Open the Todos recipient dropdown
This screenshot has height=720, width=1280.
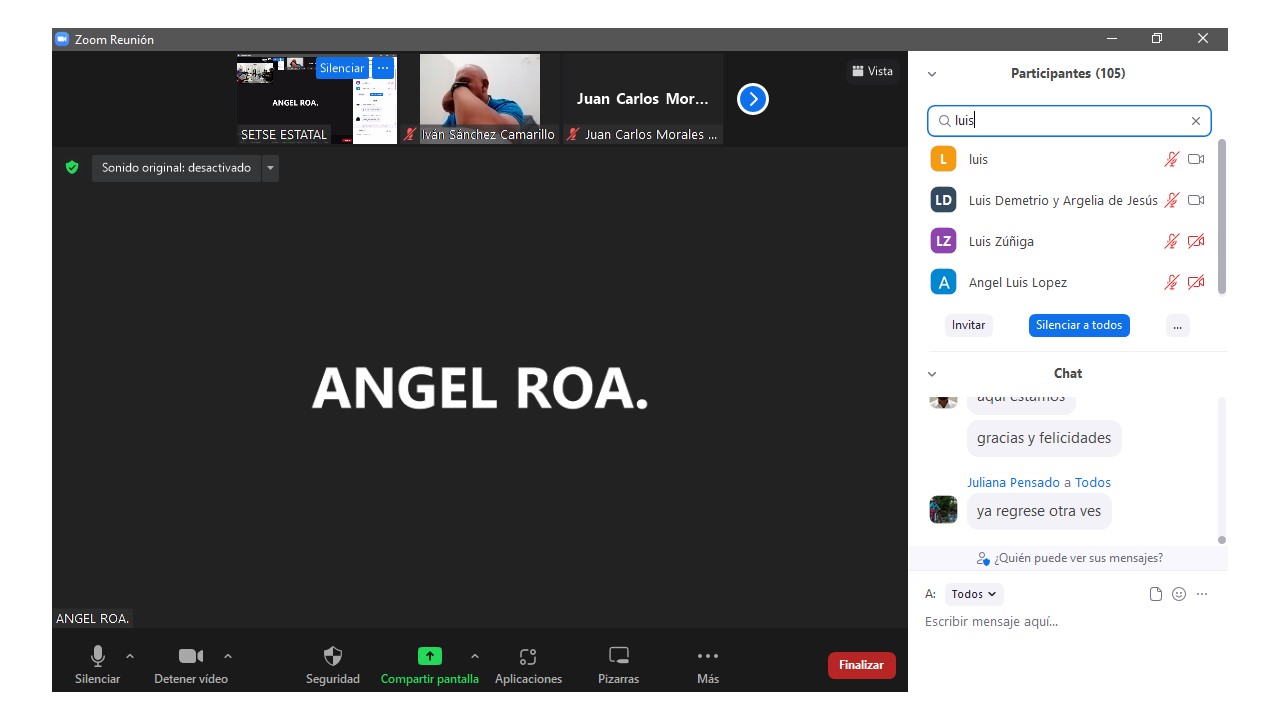pyautogui.click(x=974, y=594)
